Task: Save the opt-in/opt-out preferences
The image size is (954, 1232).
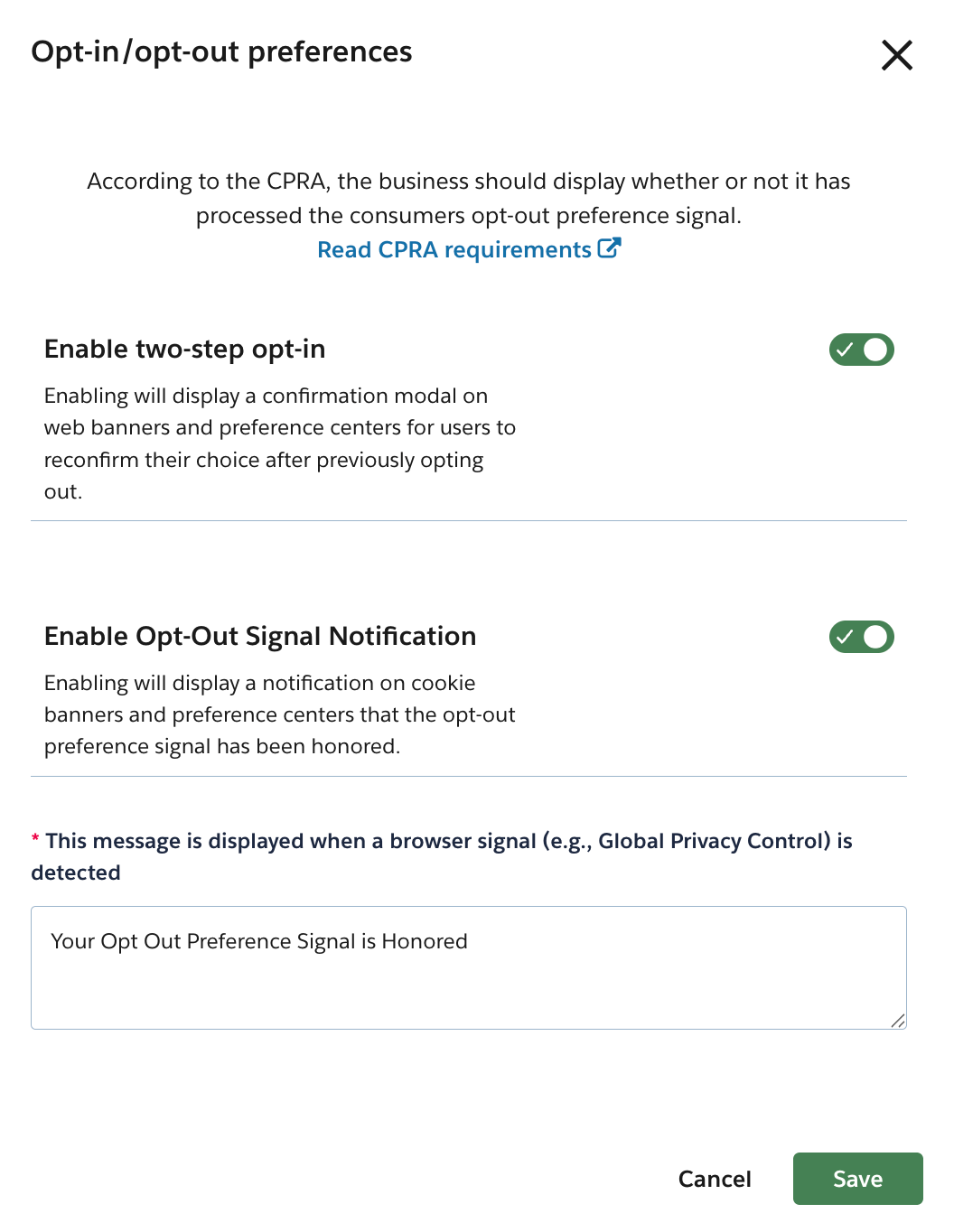Action: (x=856, y=1178)
